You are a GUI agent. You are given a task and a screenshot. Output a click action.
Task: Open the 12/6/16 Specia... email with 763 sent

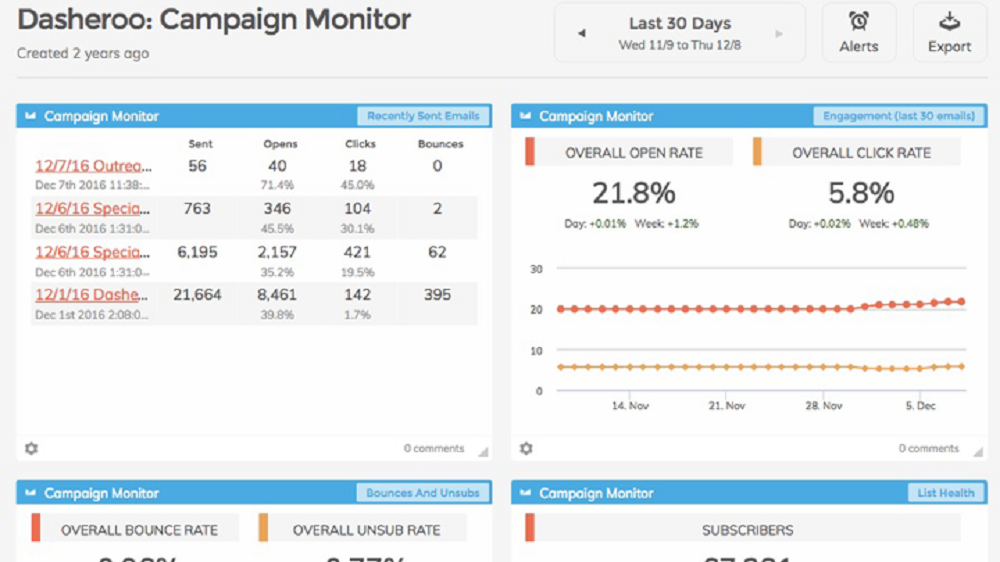(92, 209)
